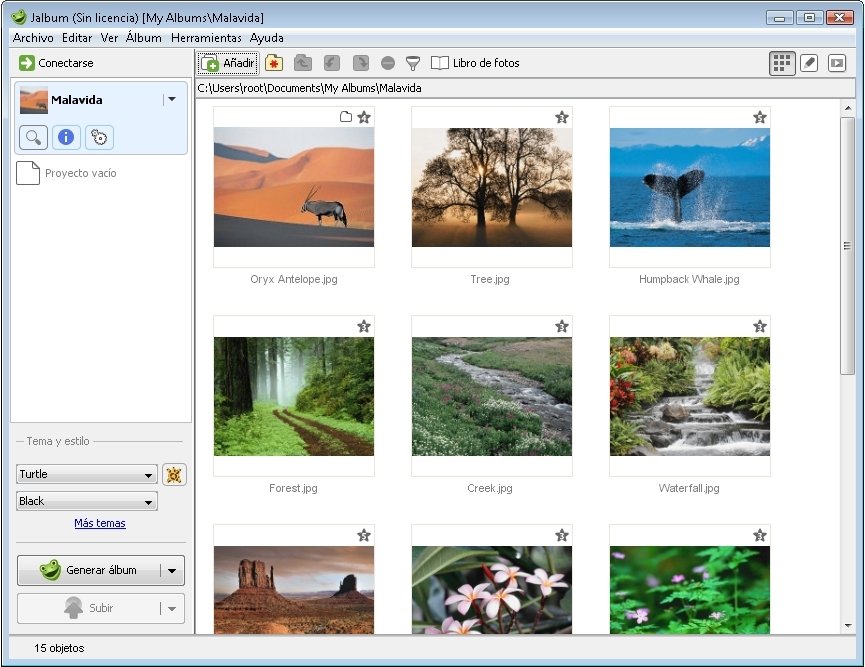The height and width of the screenshot is (667, 865).
Task: Open the Herramientas menu
Action: (206, 38)
